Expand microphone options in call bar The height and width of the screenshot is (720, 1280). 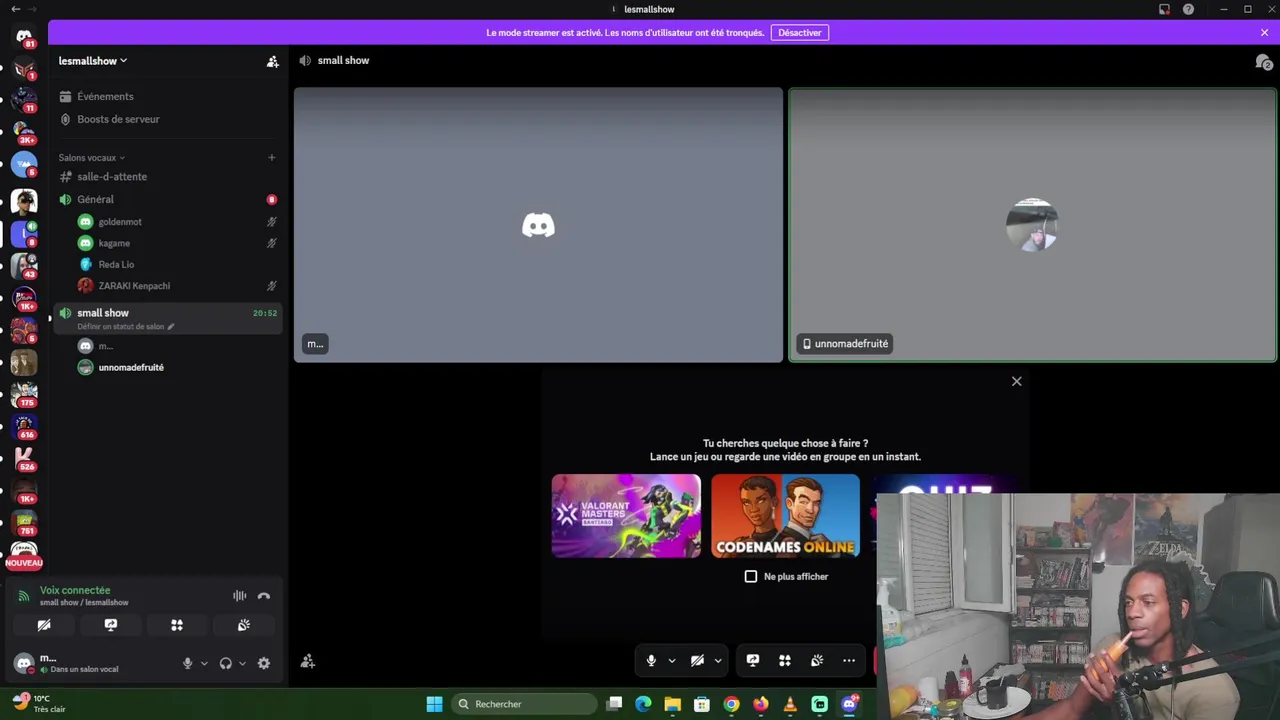pos(672,661)
